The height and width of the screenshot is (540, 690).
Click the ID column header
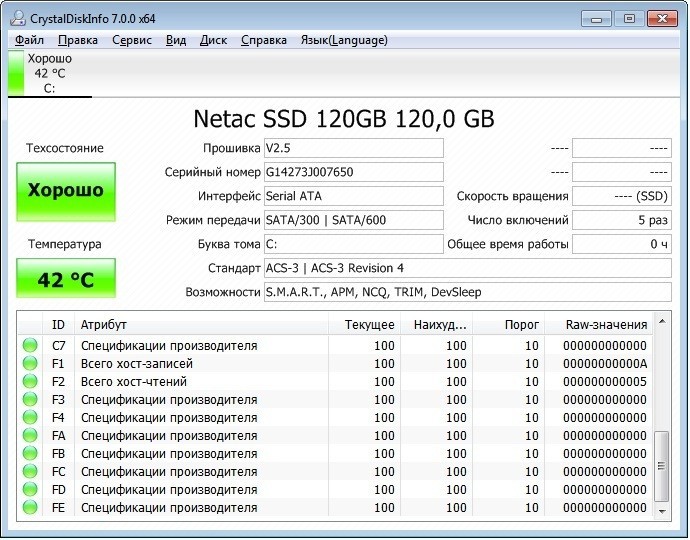coord(58,325)
